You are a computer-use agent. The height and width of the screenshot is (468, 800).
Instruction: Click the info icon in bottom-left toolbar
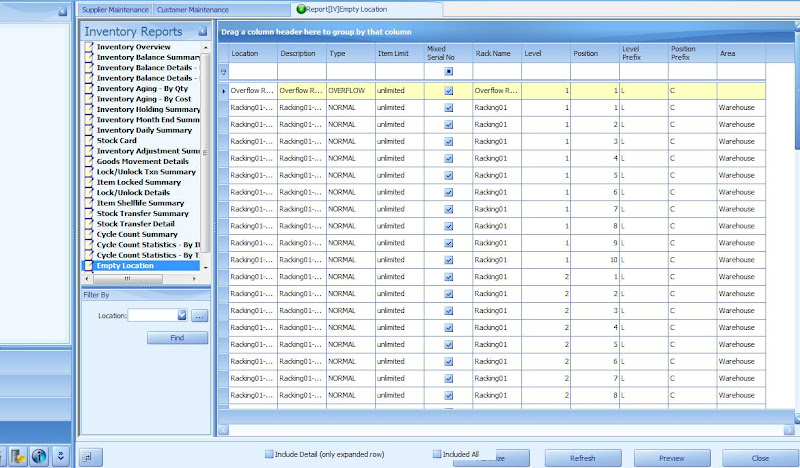[40, 456]
